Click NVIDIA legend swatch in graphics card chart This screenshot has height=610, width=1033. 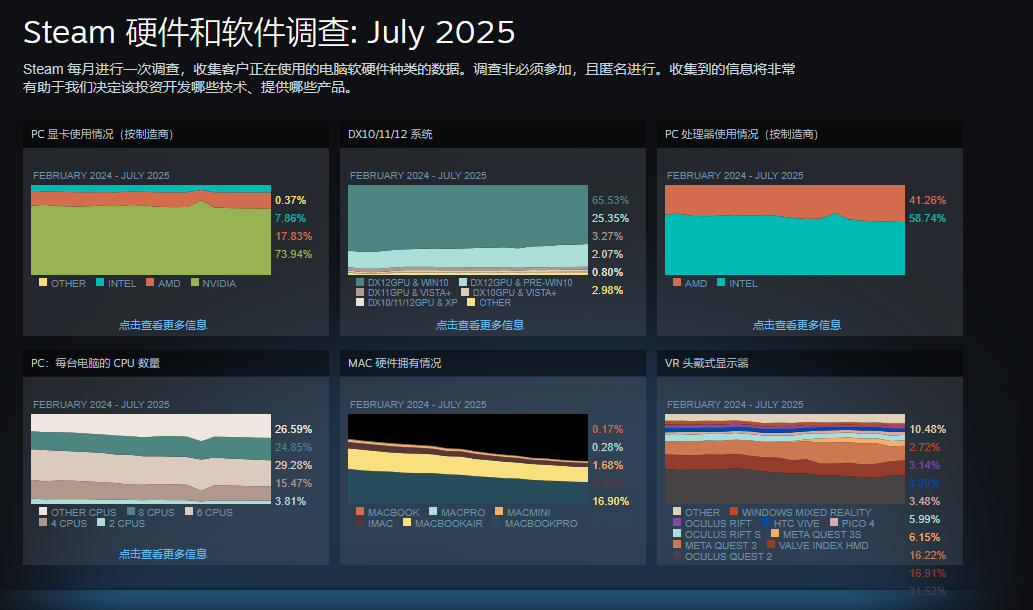pos(195,283)
